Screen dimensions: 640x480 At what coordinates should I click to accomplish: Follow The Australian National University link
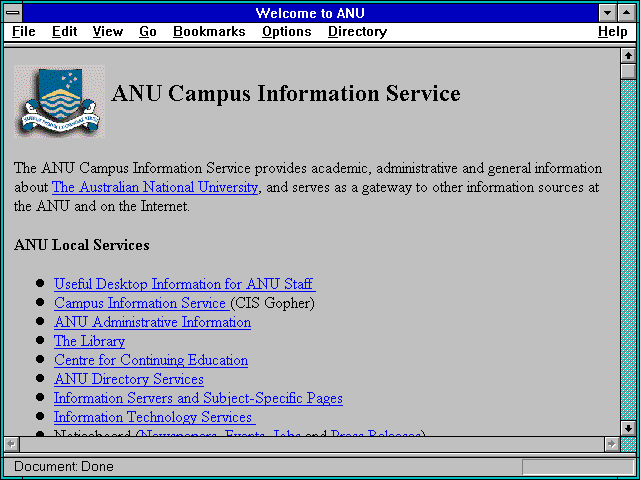pos(155,187)
